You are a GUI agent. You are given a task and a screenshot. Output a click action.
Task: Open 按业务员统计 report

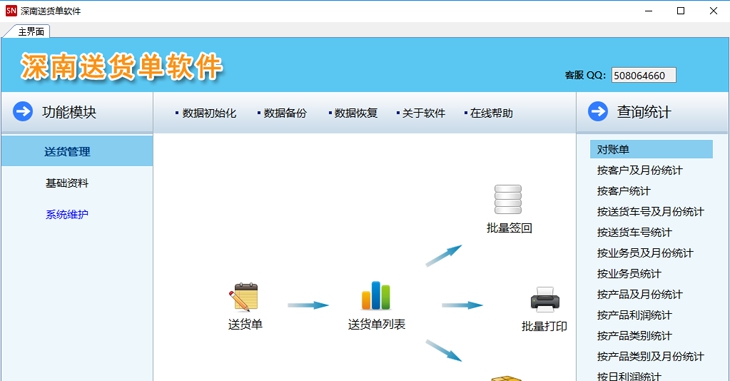pyautogui.click(x=629, y=273)
